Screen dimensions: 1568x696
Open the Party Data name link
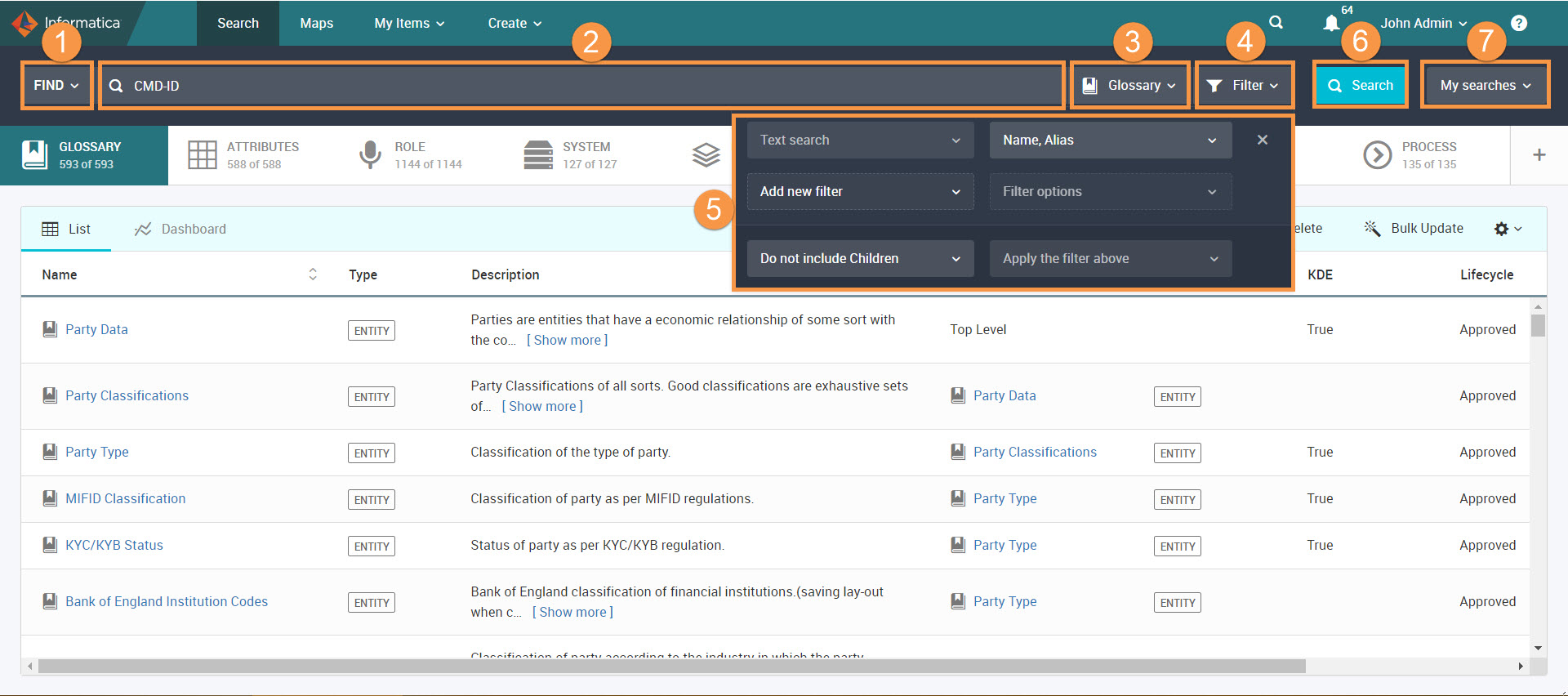pos(96,329)
